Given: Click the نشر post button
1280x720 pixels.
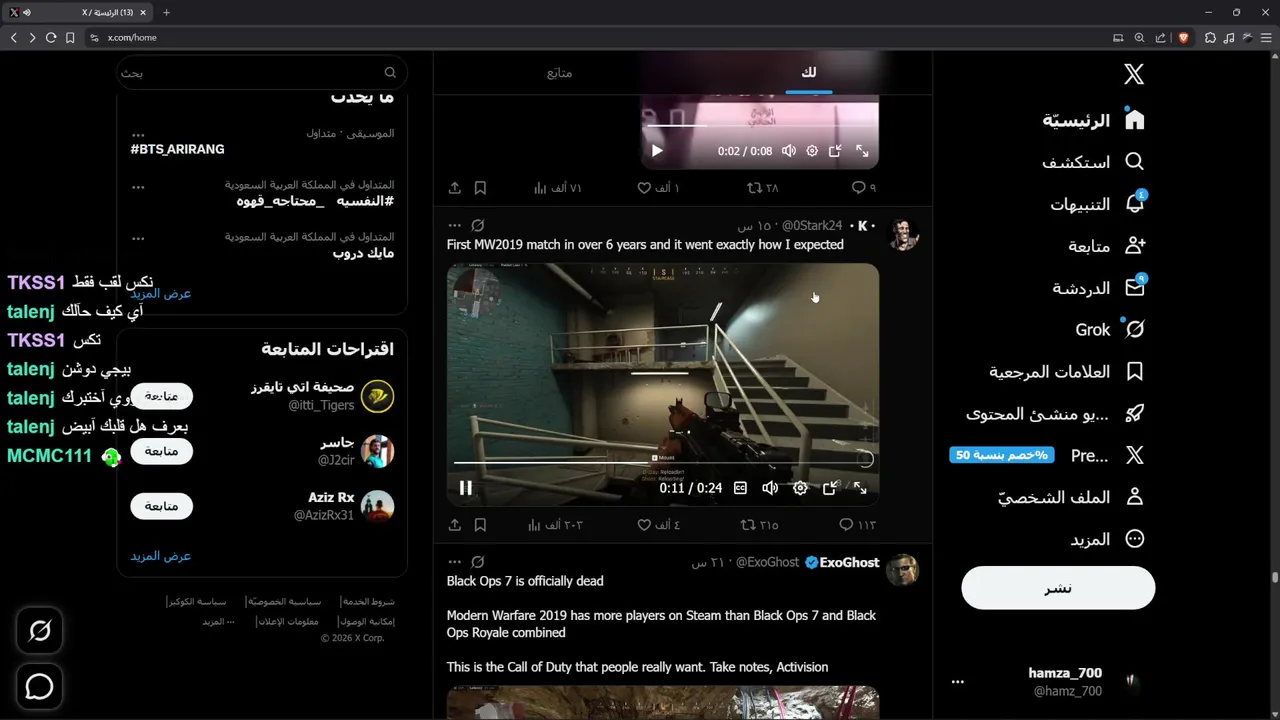Looking at the screenshot, I should 1058,588.
